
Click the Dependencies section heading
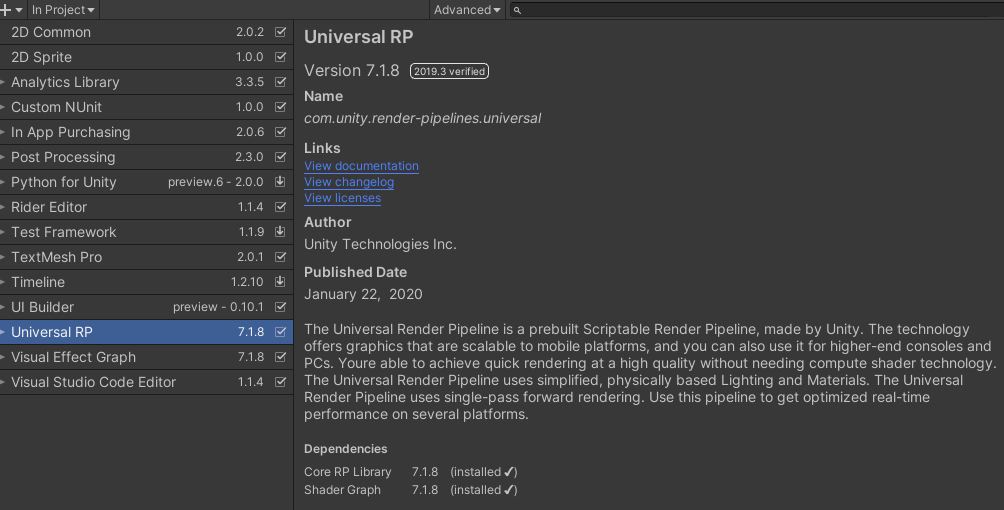click(x=346, y=449)
